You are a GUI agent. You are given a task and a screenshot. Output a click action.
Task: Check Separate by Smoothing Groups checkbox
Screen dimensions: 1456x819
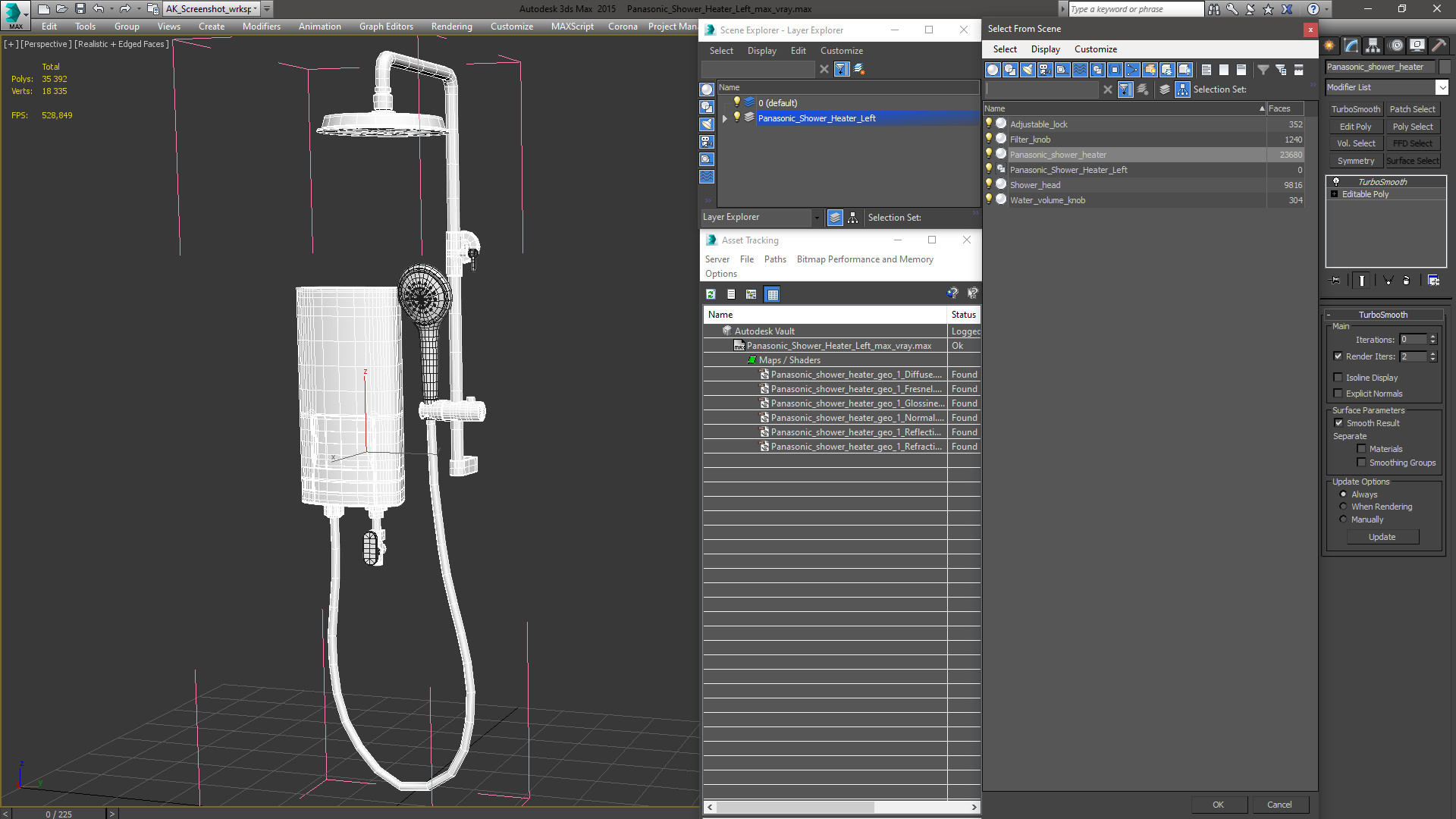(x=1361, y=463)
